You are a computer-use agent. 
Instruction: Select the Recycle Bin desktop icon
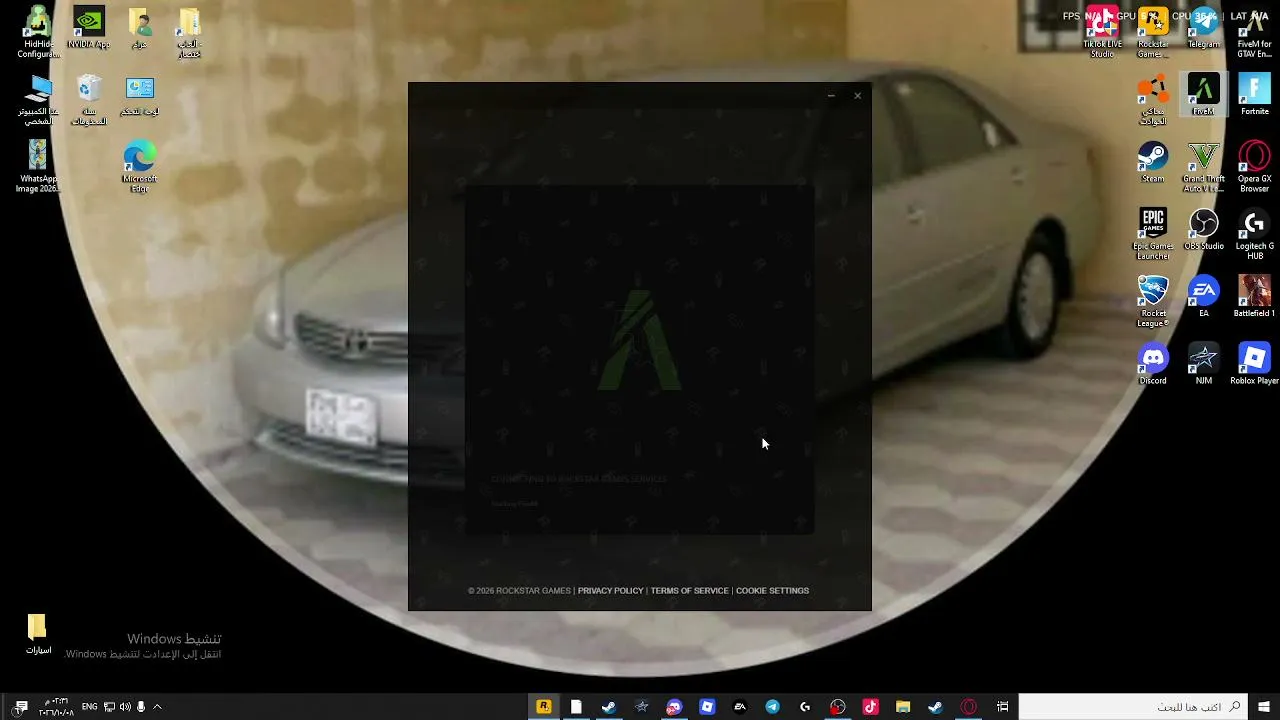click(89, 100)
